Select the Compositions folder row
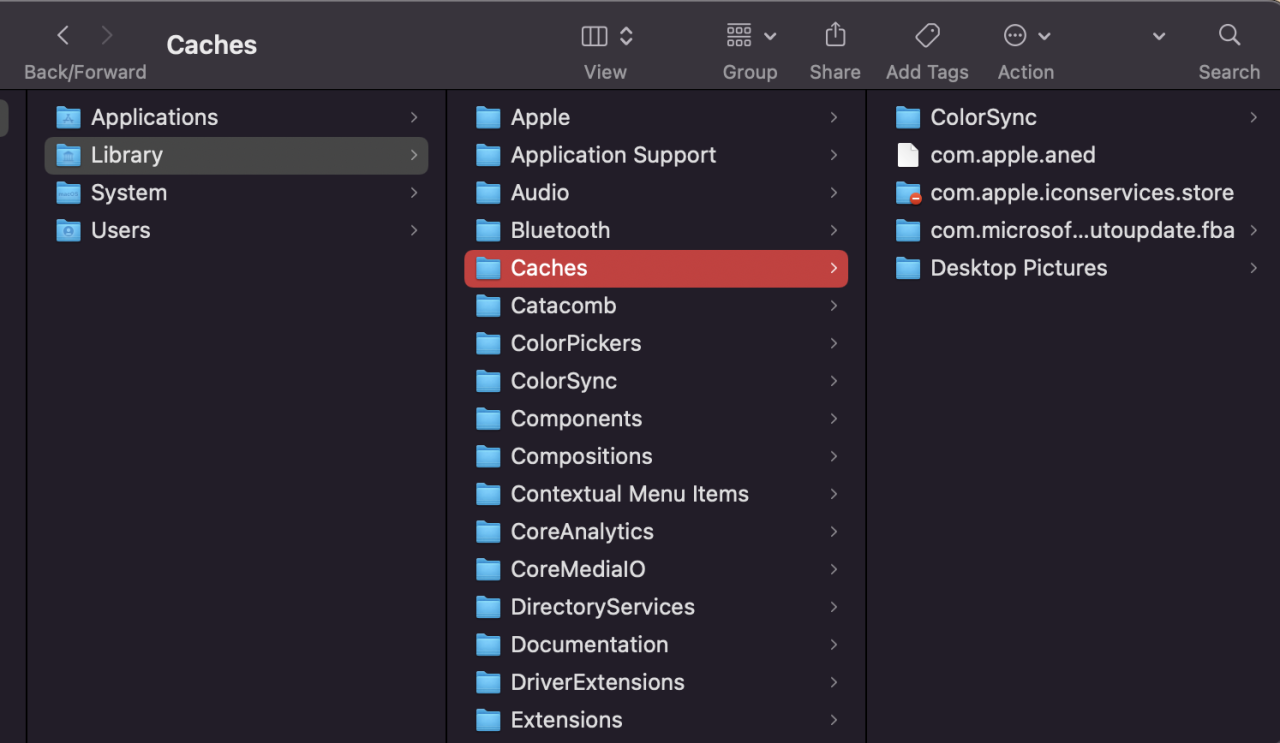Image resolution: width=1280 pixels, height=743 pixels. (x=656, y=456)
